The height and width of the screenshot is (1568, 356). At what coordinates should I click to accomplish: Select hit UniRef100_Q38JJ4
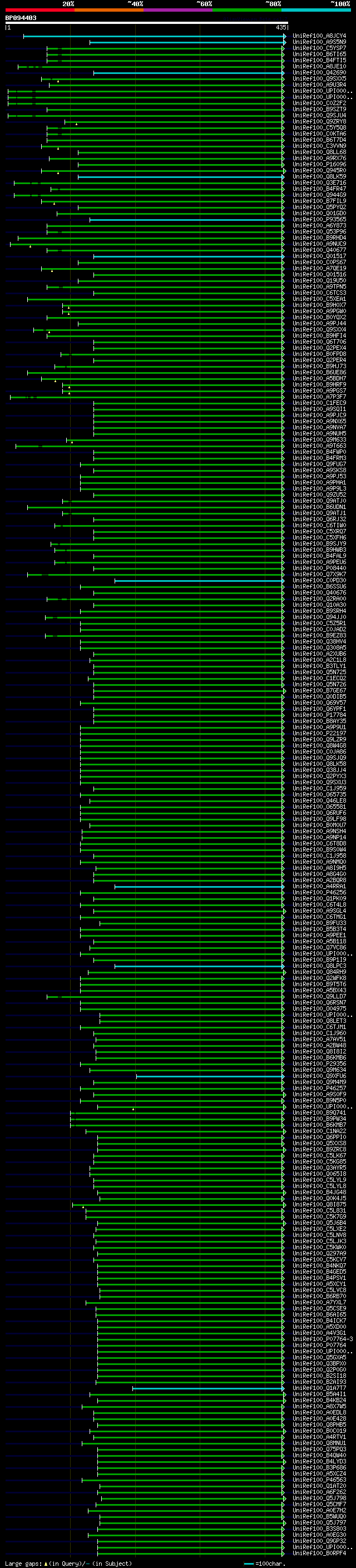pyautogui.click(x=319, y=770)
